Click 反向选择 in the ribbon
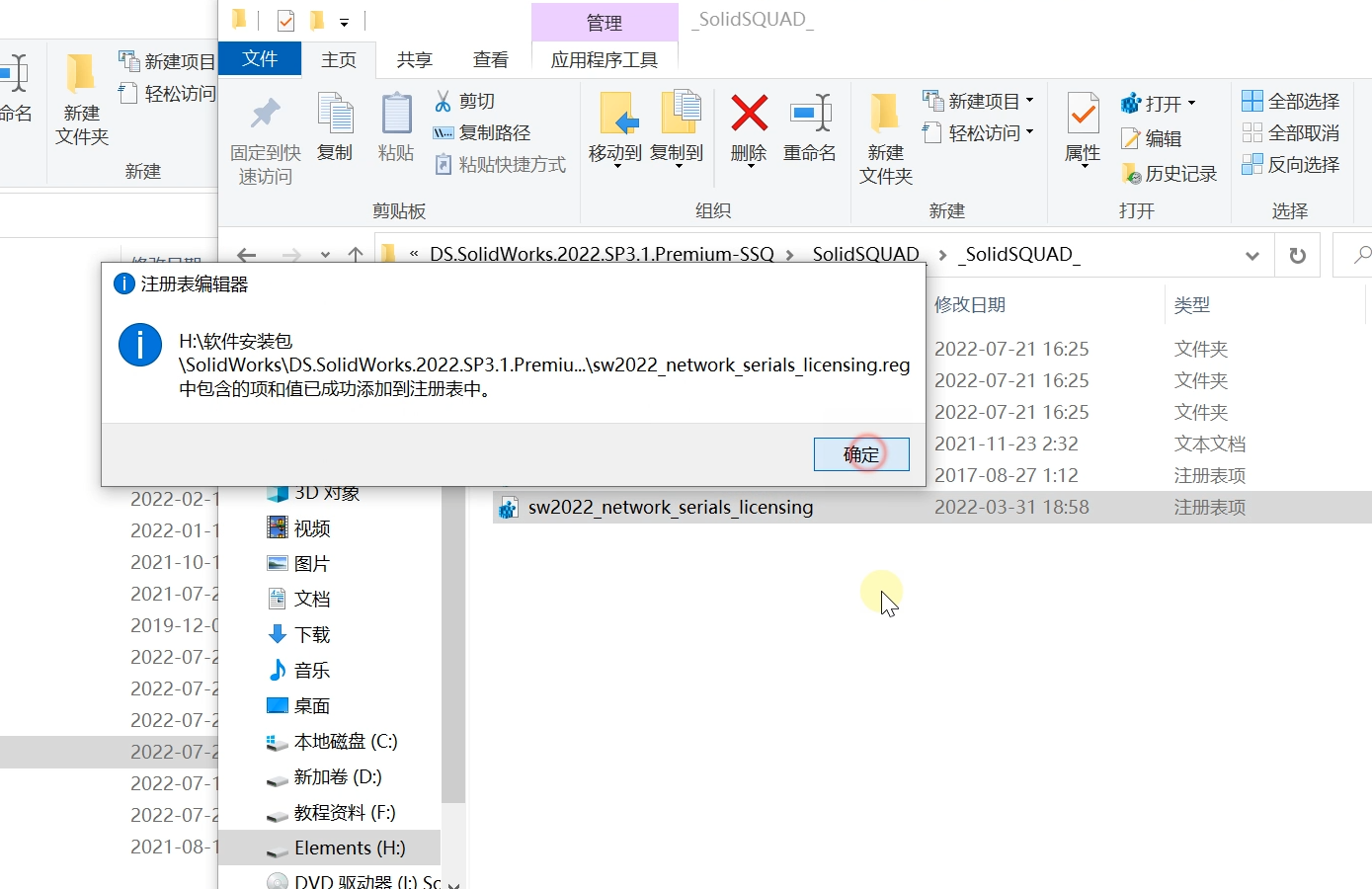1372x889 pixels. pos(1290,164)
